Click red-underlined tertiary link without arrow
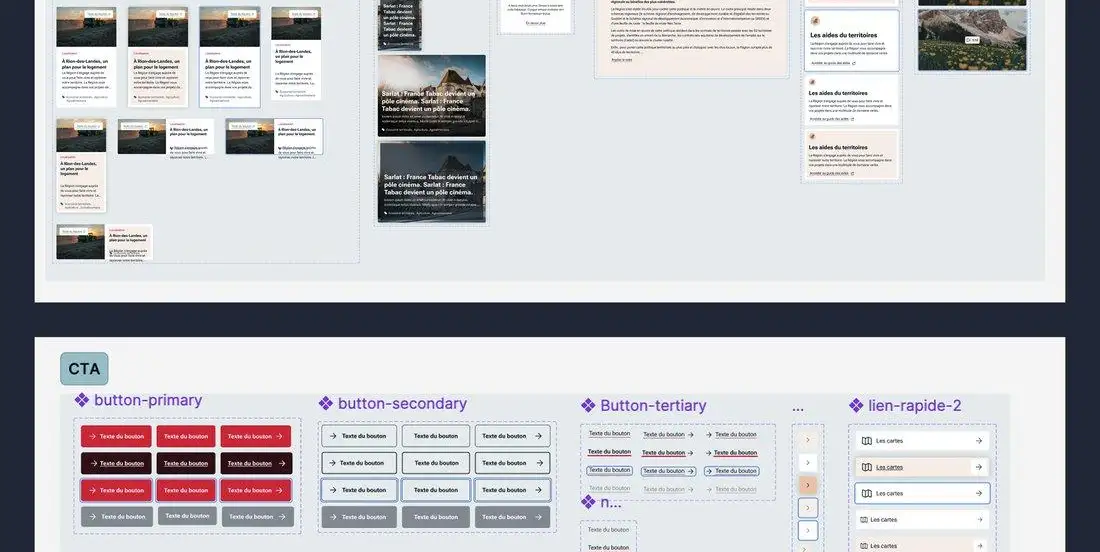The image size is (1100, 552). [x=610, y=452]
